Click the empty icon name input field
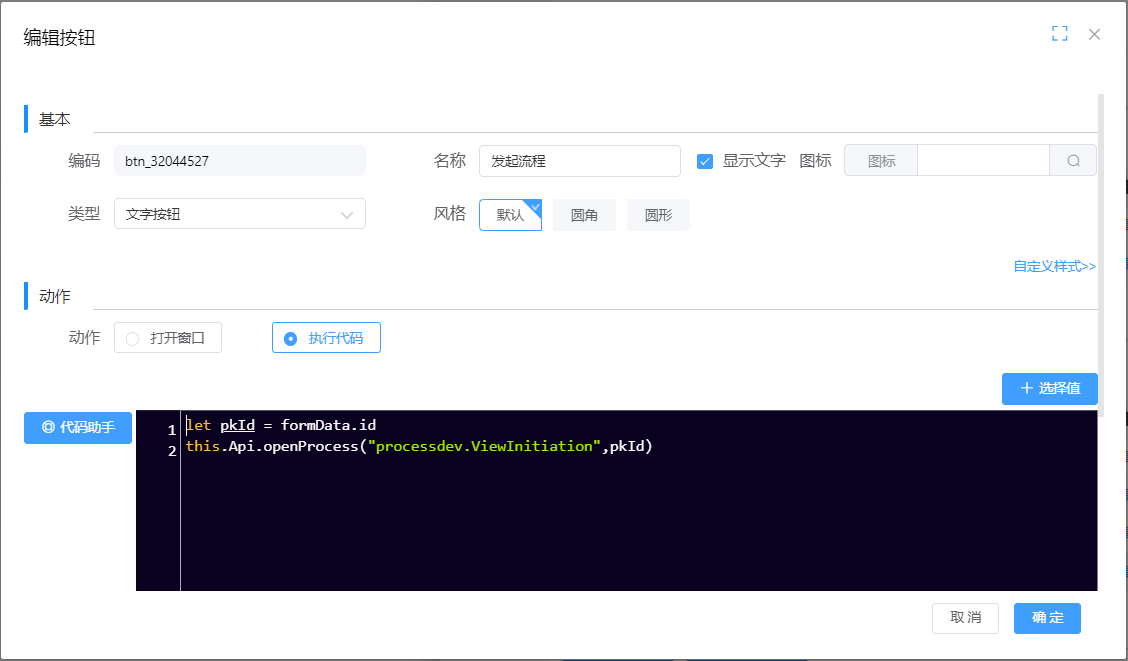This screenshot has height=661, width=1128. [982, 161]
